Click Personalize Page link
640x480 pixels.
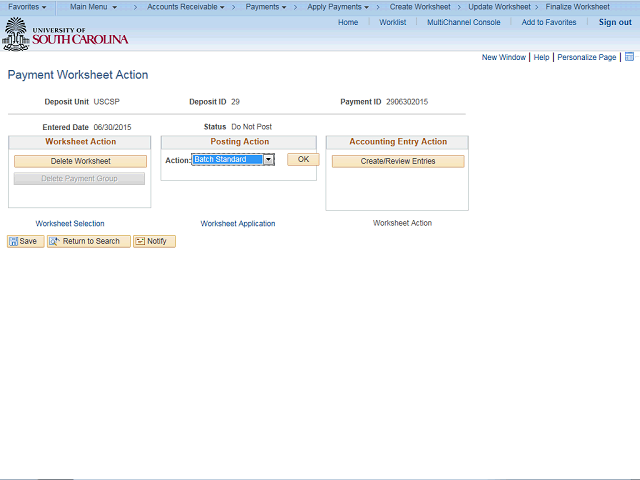pyautogui.click(x=587, y=57)
